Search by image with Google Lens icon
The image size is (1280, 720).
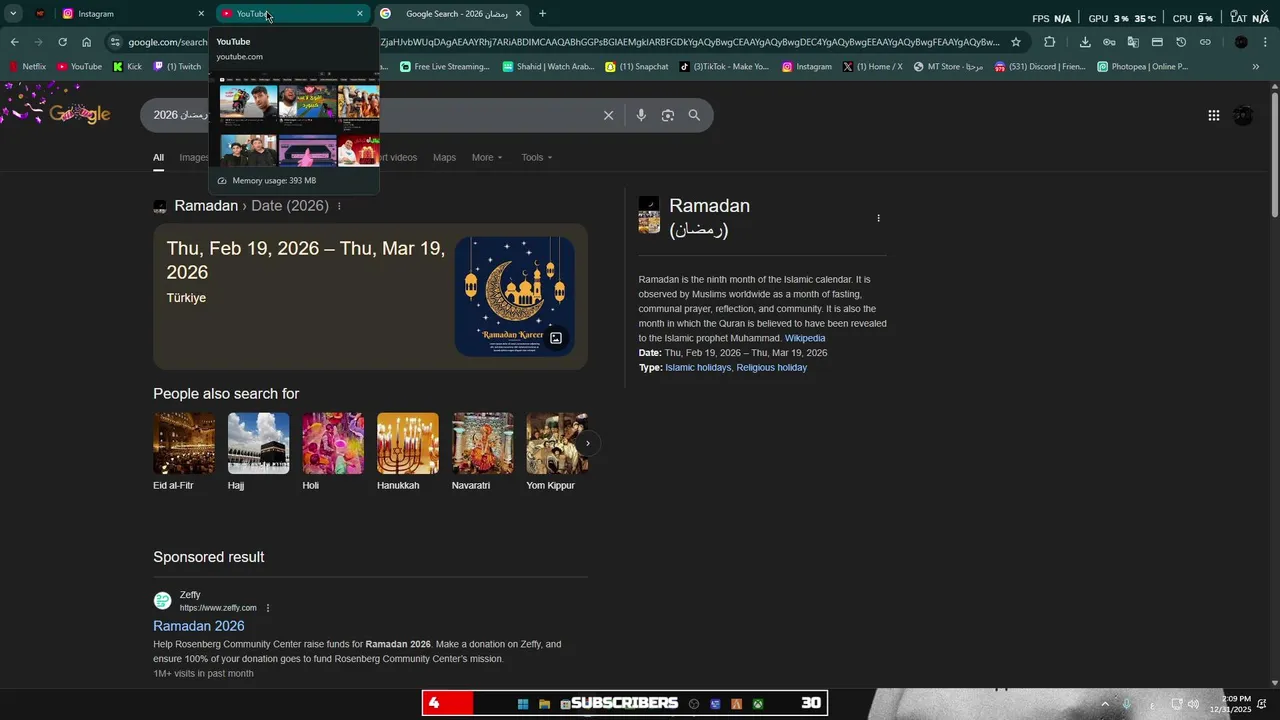click(x=668, y=115)
